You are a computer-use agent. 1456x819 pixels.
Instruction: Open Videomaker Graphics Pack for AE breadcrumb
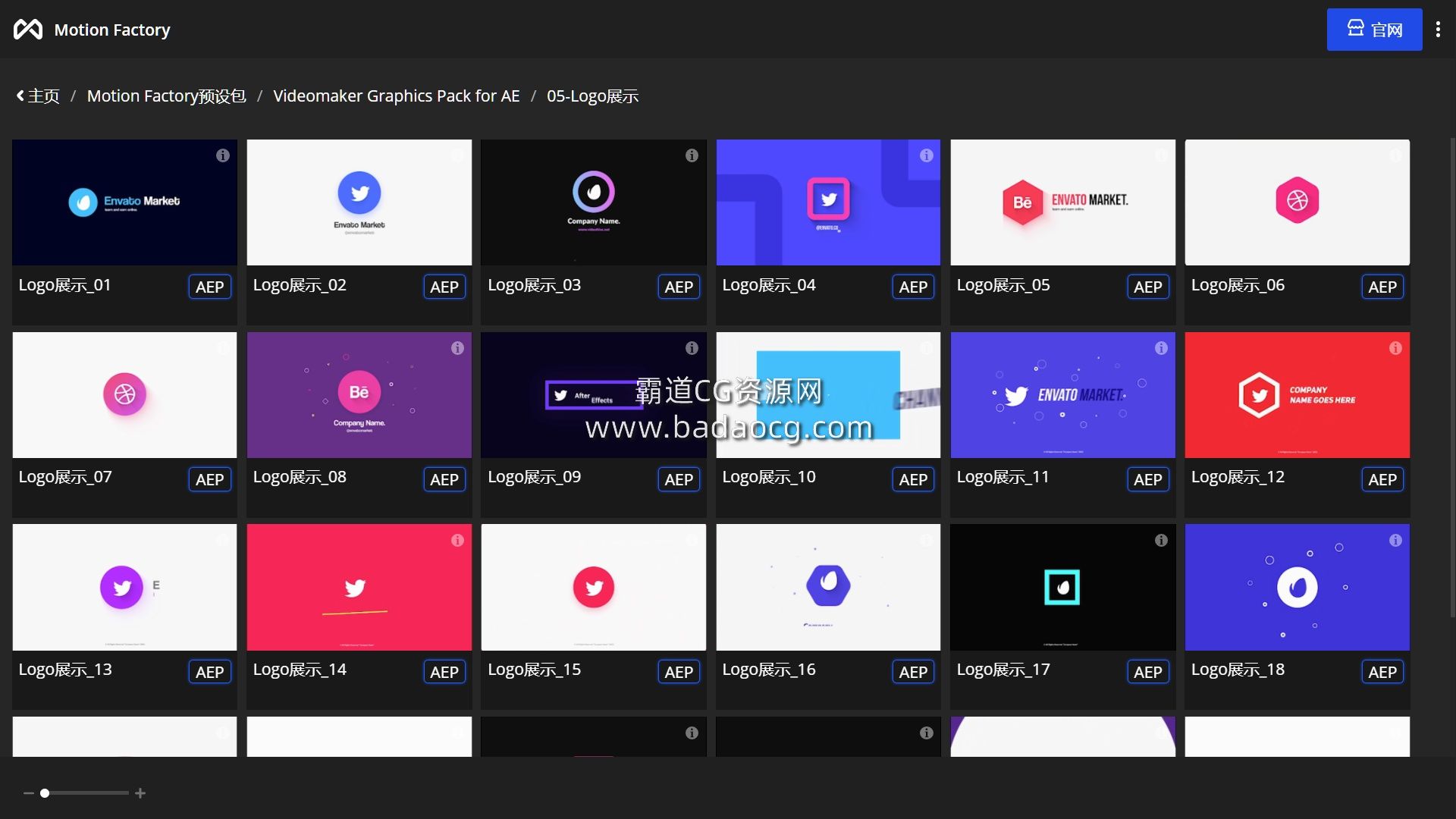[396, 96]
